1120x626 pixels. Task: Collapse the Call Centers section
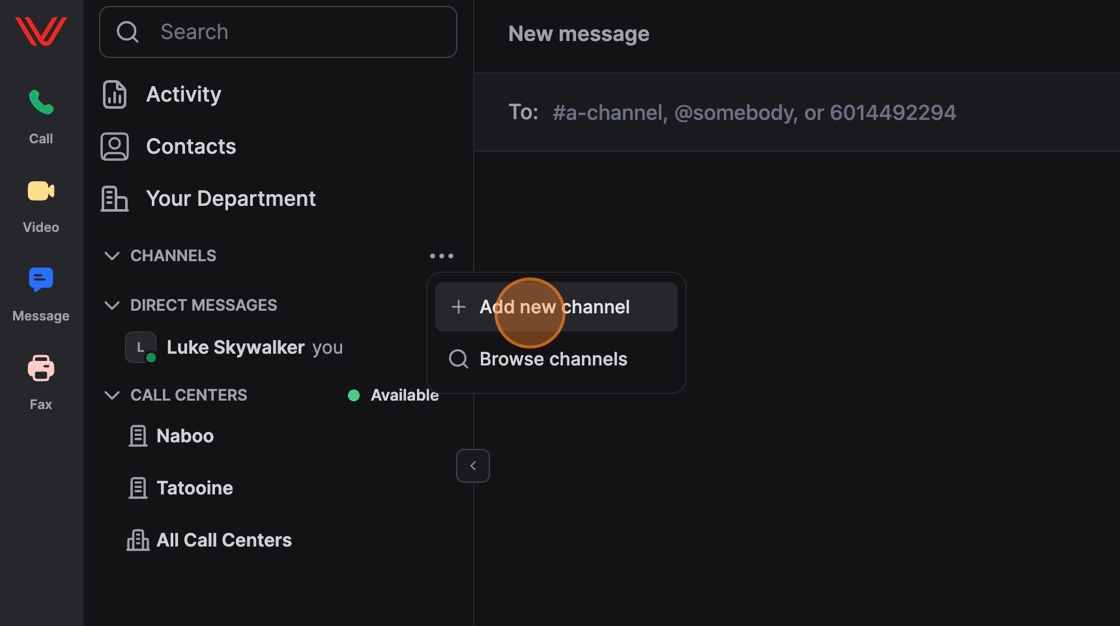[112, 395]
